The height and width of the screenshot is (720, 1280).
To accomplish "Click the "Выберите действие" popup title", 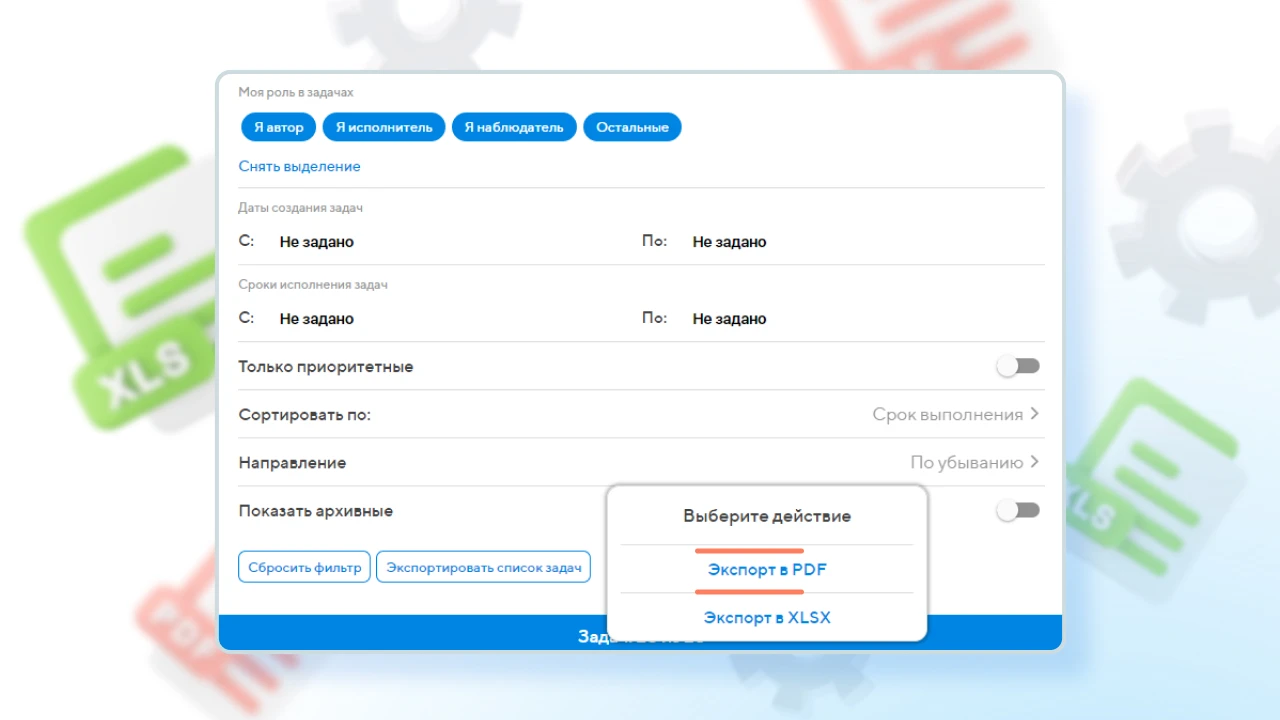I will [x=767, y=516].
